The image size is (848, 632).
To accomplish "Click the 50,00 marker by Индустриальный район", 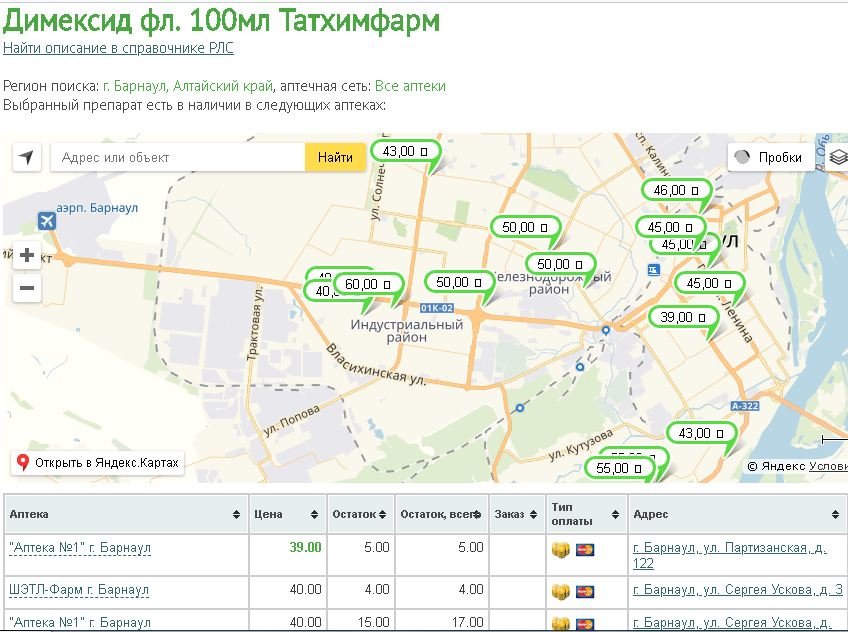I will [459, 282].
